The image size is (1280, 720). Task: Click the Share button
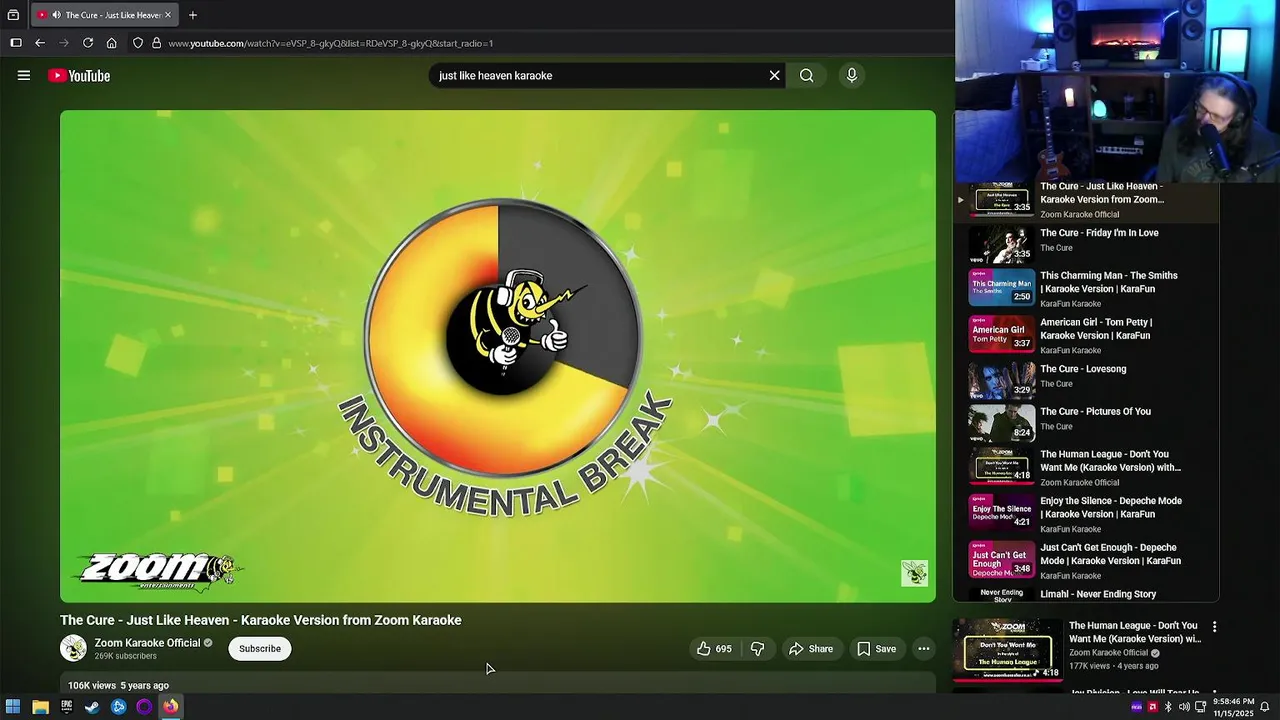coord(810,649)
